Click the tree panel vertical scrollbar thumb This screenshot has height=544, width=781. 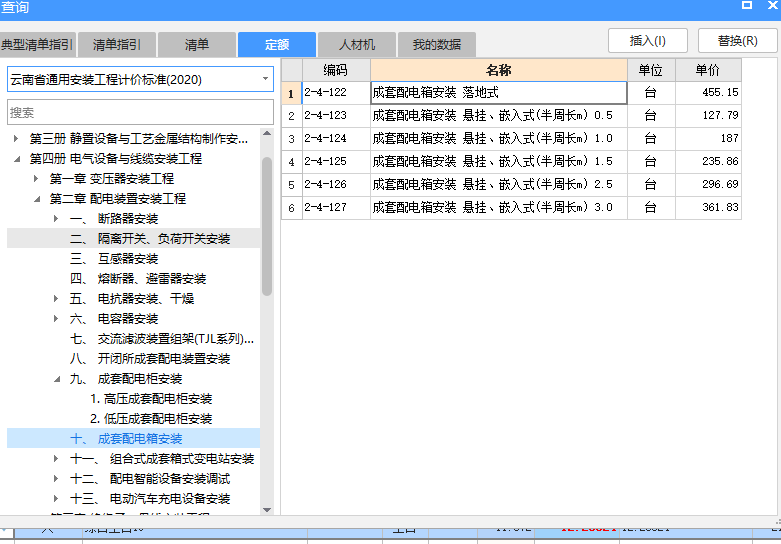point(267,227)
